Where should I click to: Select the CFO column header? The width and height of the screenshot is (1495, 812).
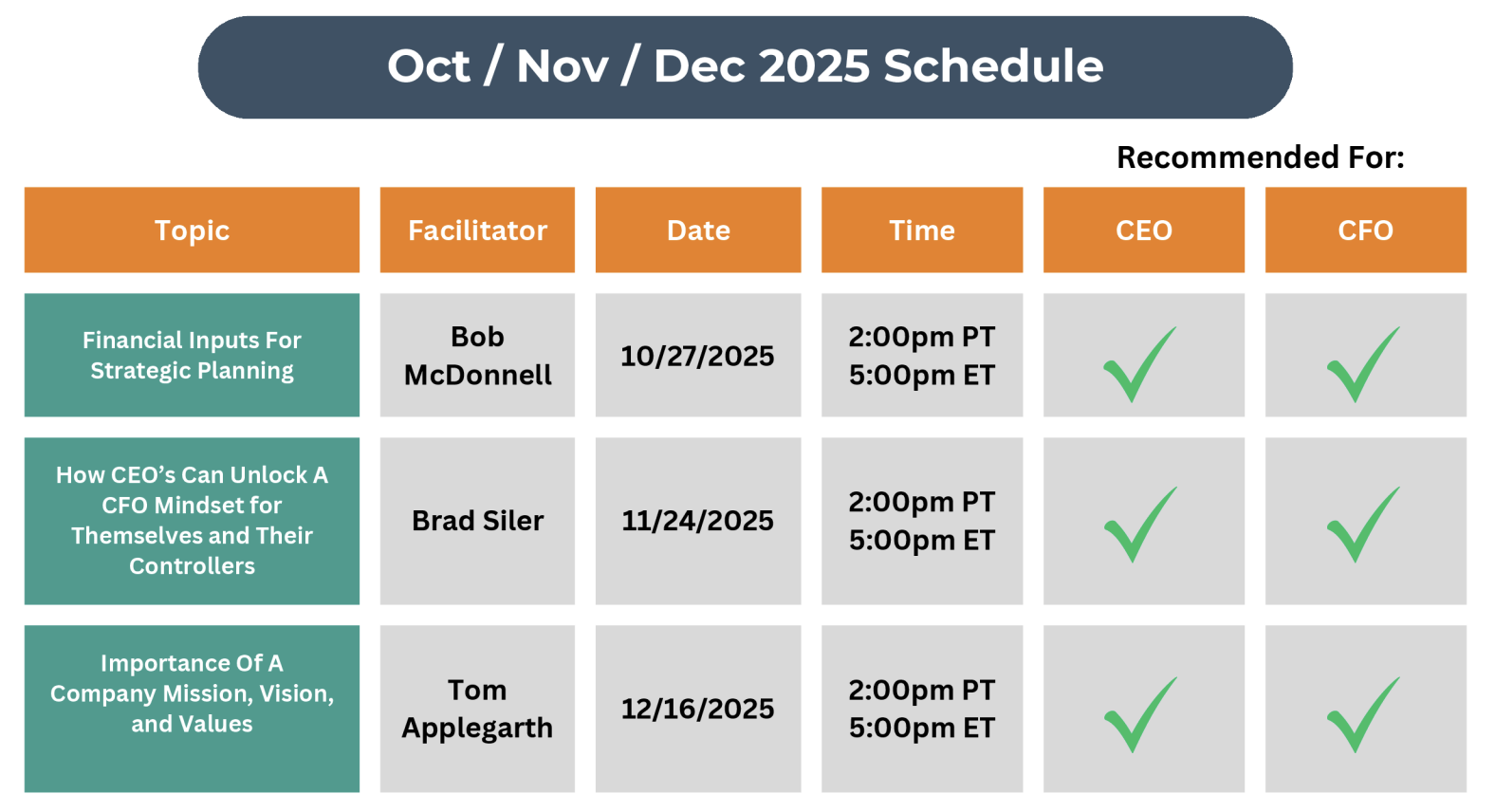coord(1365,231)
